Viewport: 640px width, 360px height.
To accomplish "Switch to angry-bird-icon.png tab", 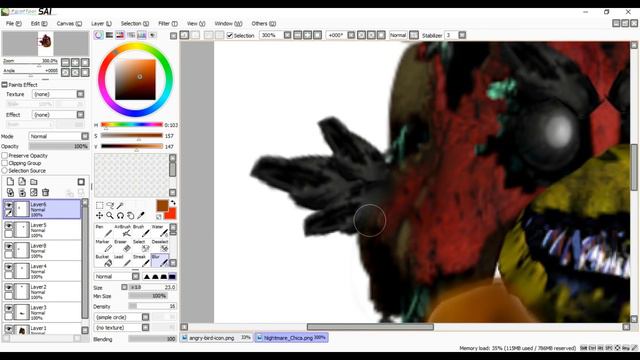I will (216, 338).
